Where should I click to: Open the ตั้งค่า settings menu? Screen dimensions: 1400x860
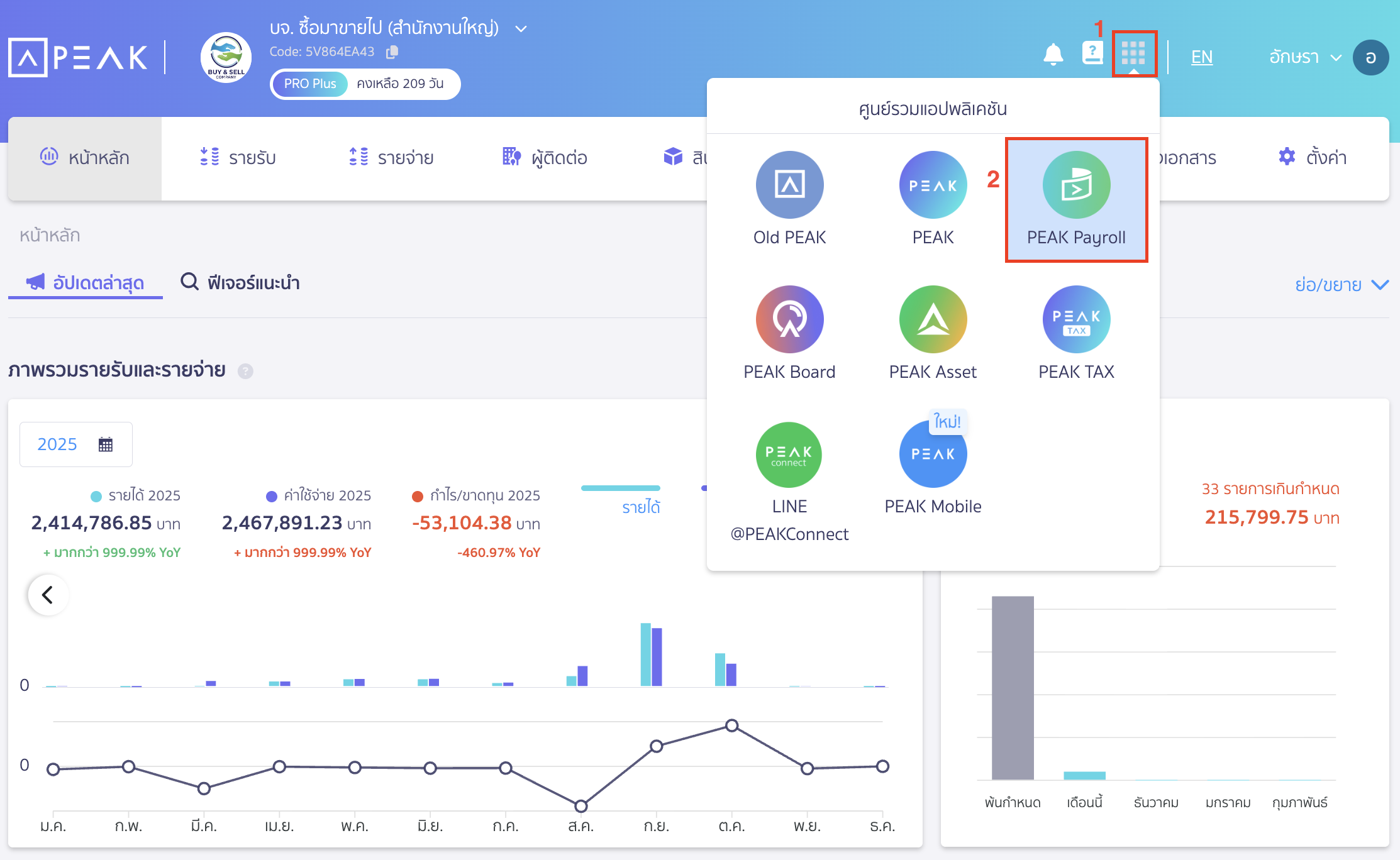coord(1314,157)
